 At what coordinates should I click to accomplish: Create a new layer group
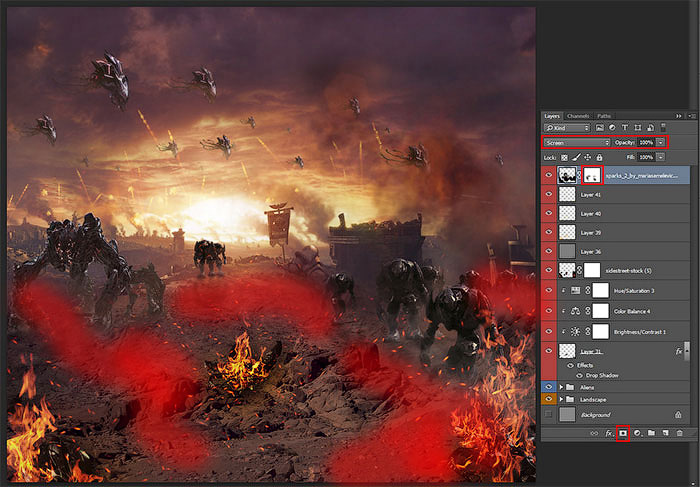click(x=651, y=433)
